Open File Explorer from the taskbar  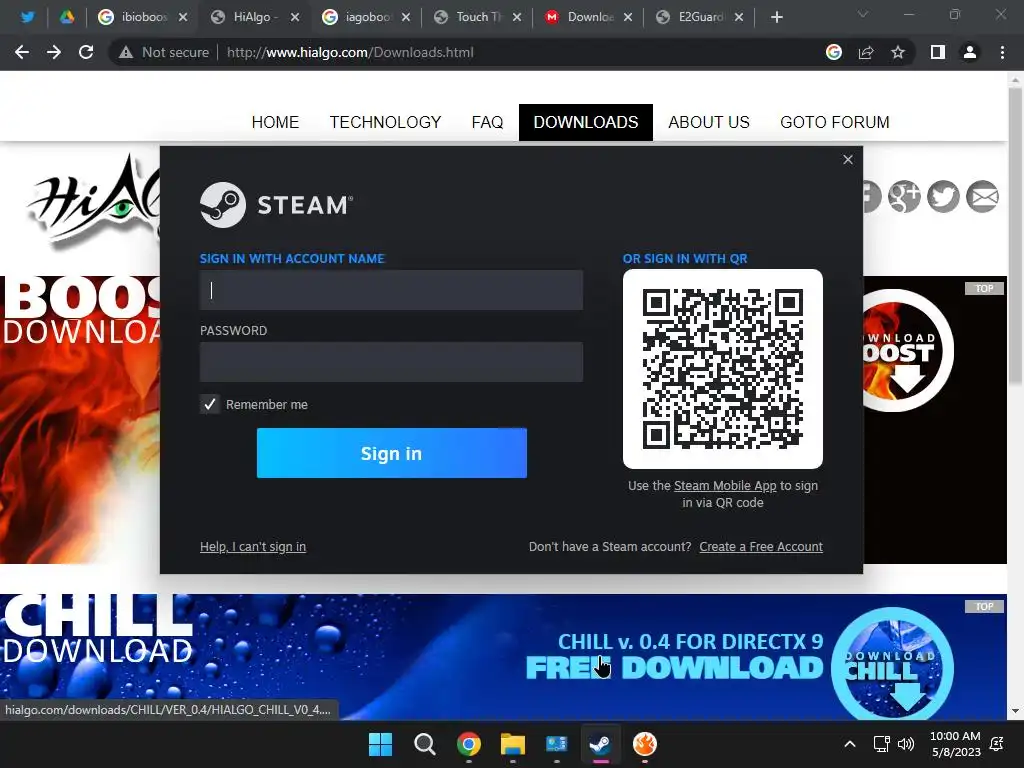click(x=513, y=744)
